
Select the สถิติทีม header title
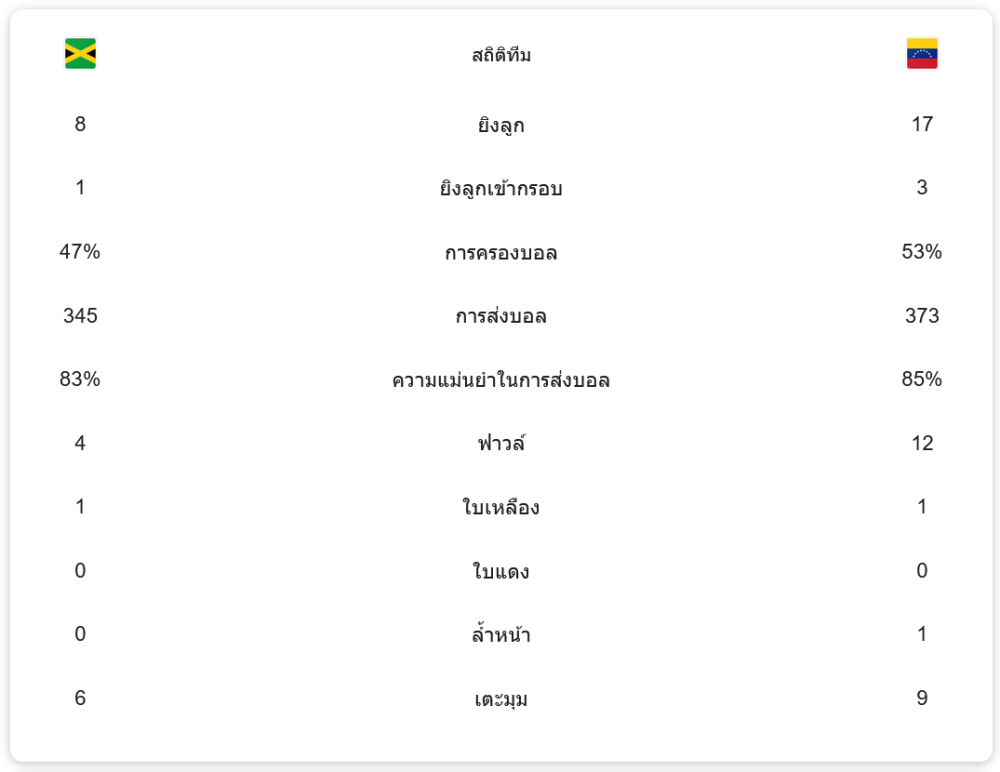pyautogui.click(x=501, y=56)
